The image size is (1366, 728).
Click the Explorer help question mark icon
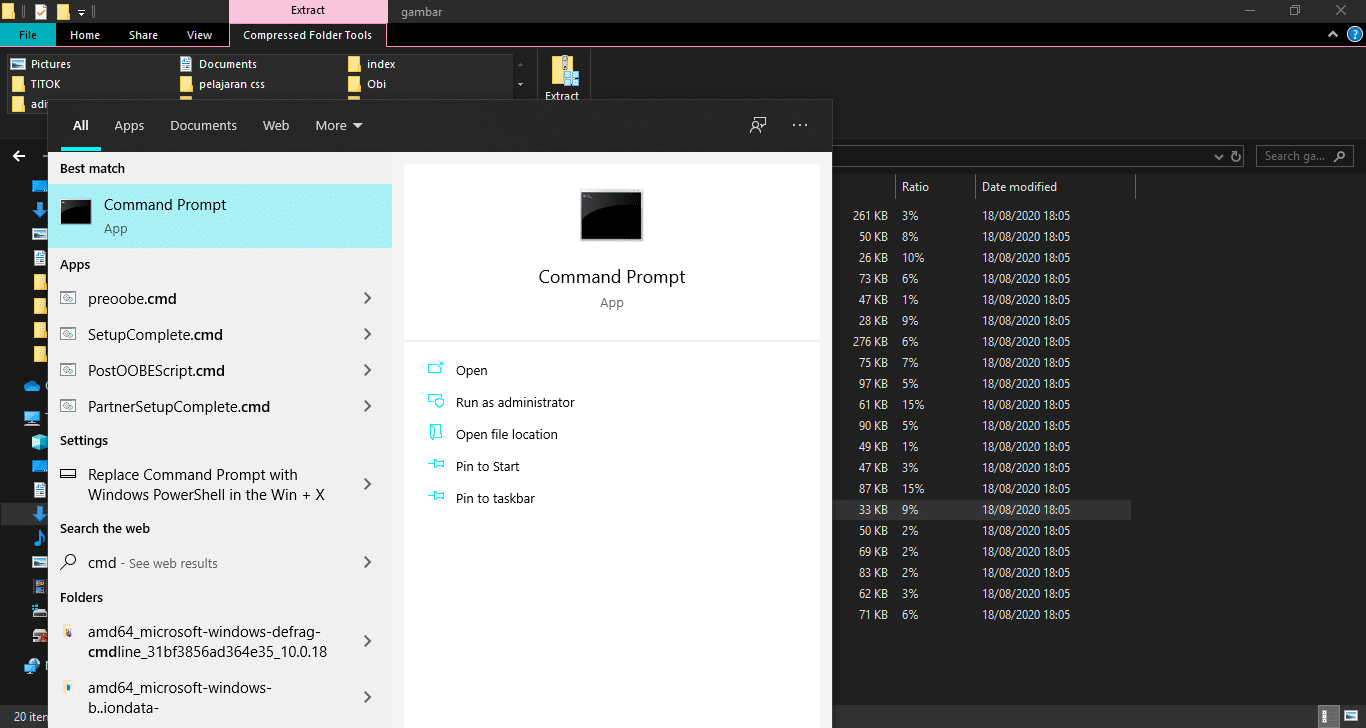point(1355,34)
